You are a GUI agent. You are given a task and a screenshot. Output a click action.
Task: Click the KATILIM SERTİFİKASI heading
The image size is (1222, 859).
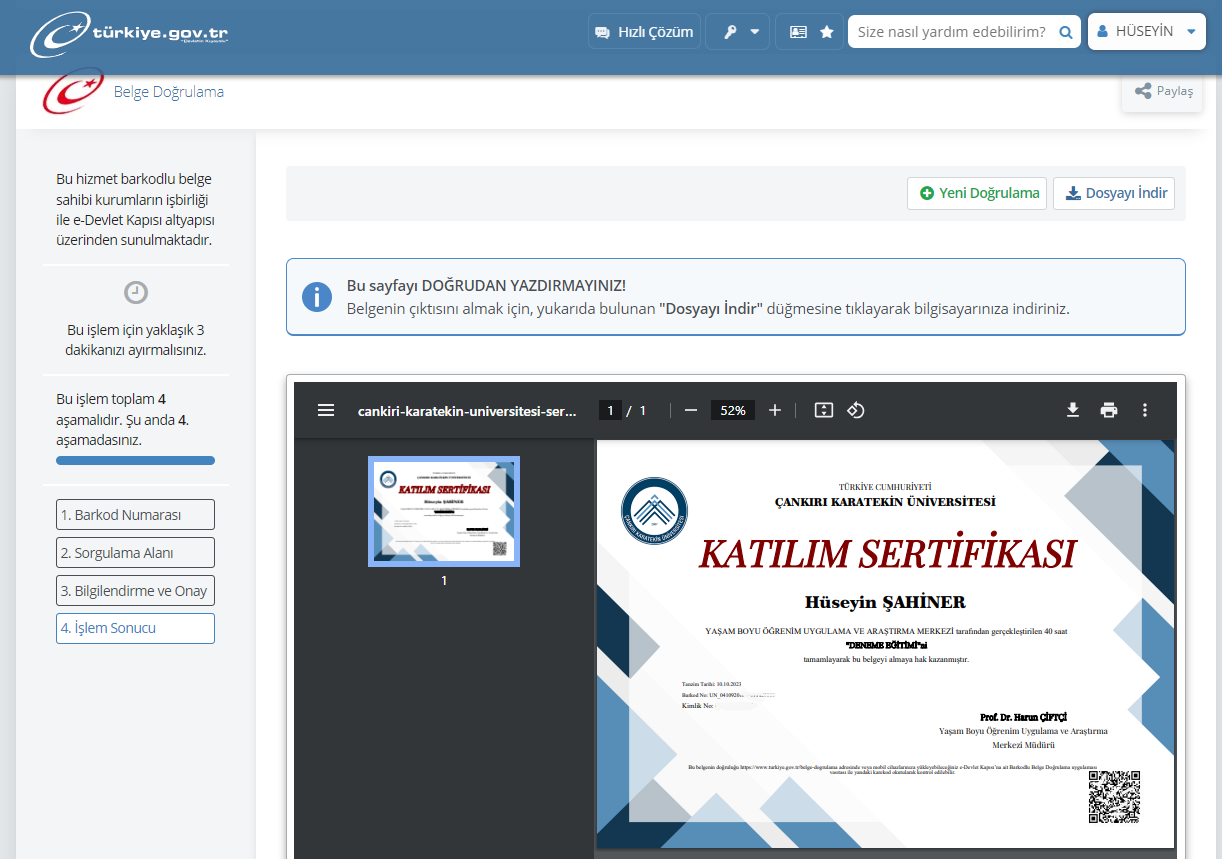887,554
